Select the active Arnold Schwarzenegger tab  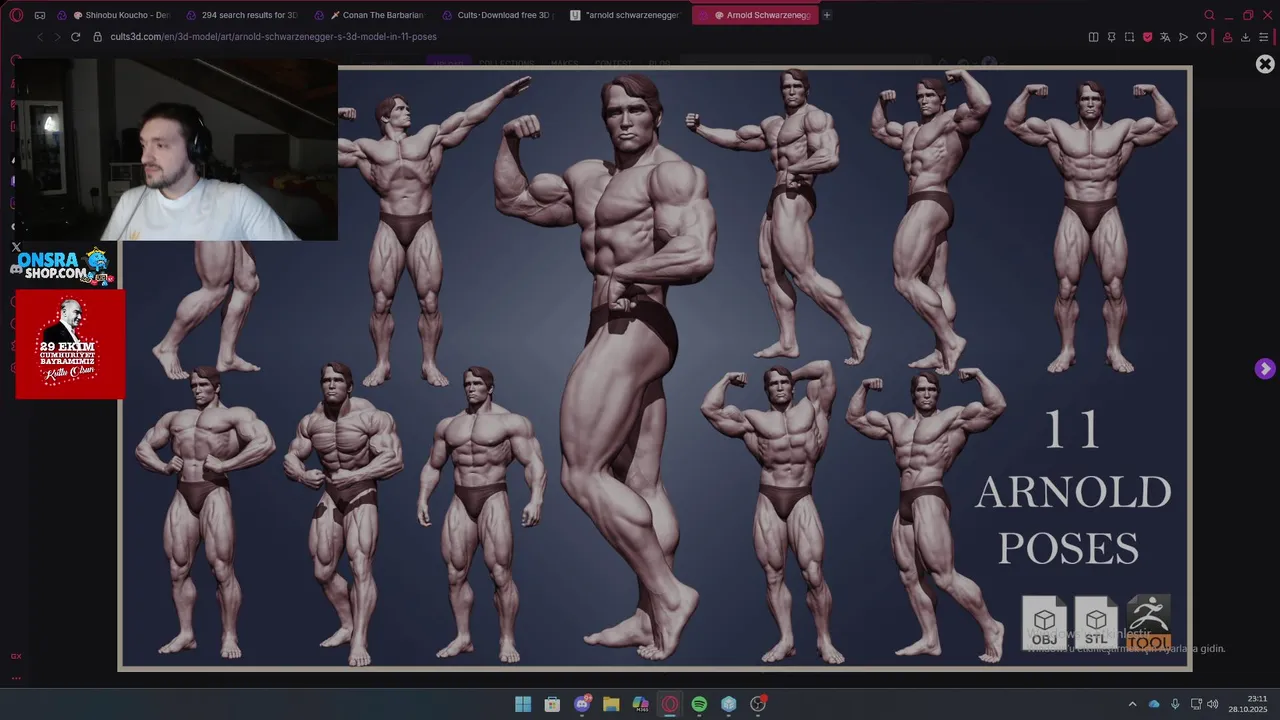click(755, 15)
